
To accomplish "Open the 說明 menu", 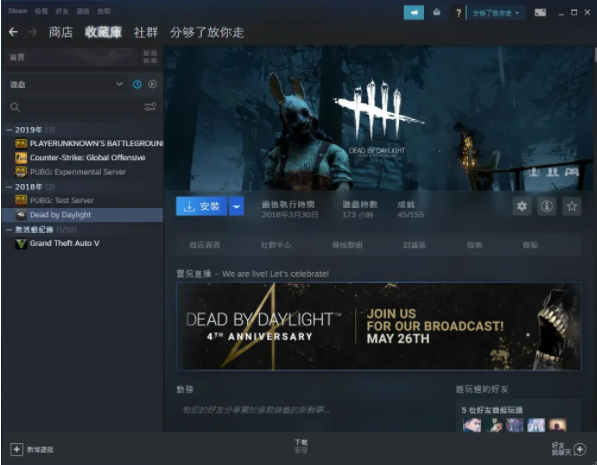I will [104, 11].
